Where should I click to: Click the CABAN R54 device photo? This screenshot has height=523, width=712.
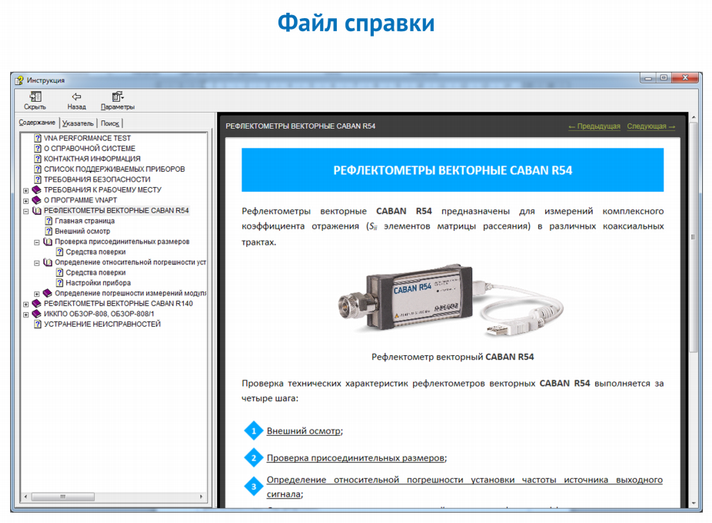(x=451, y=300)
